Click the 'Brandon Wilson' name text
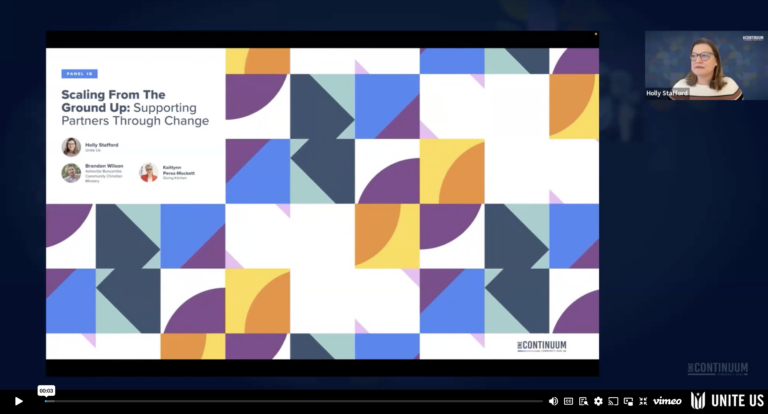 point(104,166)
